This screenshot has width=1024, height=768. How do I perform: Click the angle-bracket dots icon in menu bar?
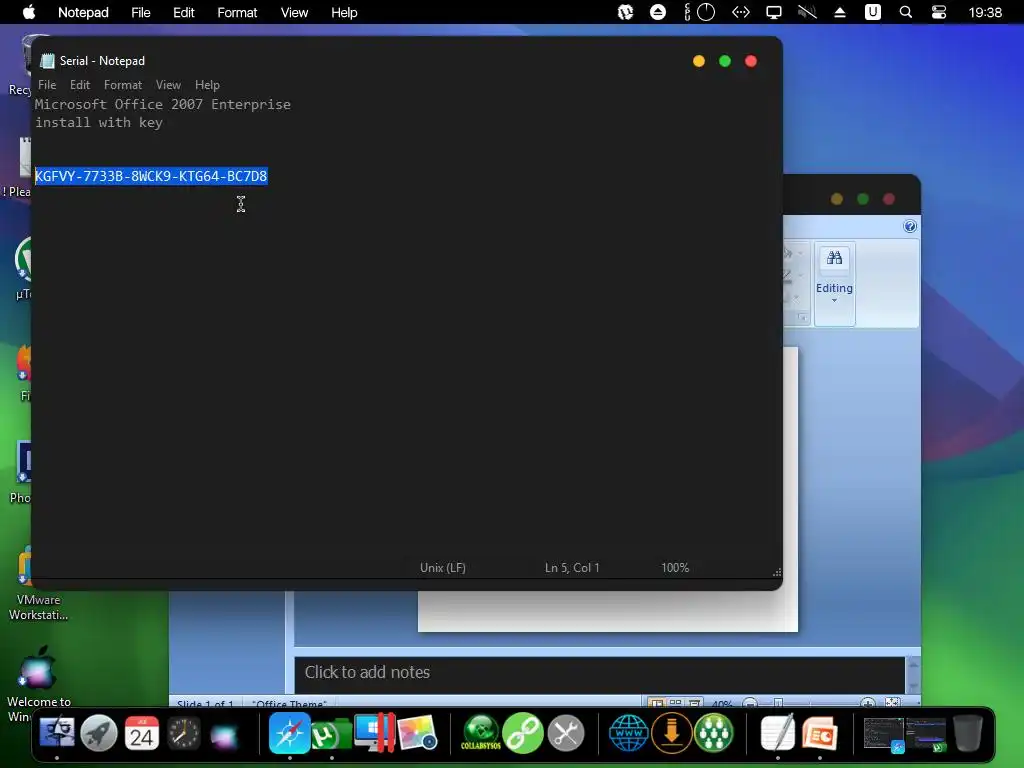741,12
